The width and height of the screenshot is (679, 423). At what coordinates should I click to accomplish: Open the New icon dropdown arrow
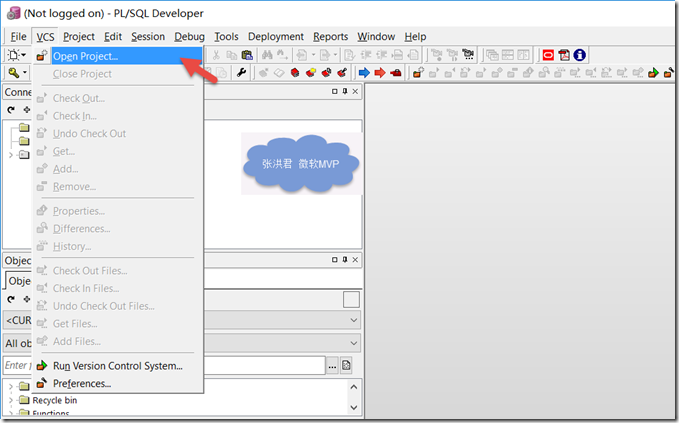click(x=24, y=55)
